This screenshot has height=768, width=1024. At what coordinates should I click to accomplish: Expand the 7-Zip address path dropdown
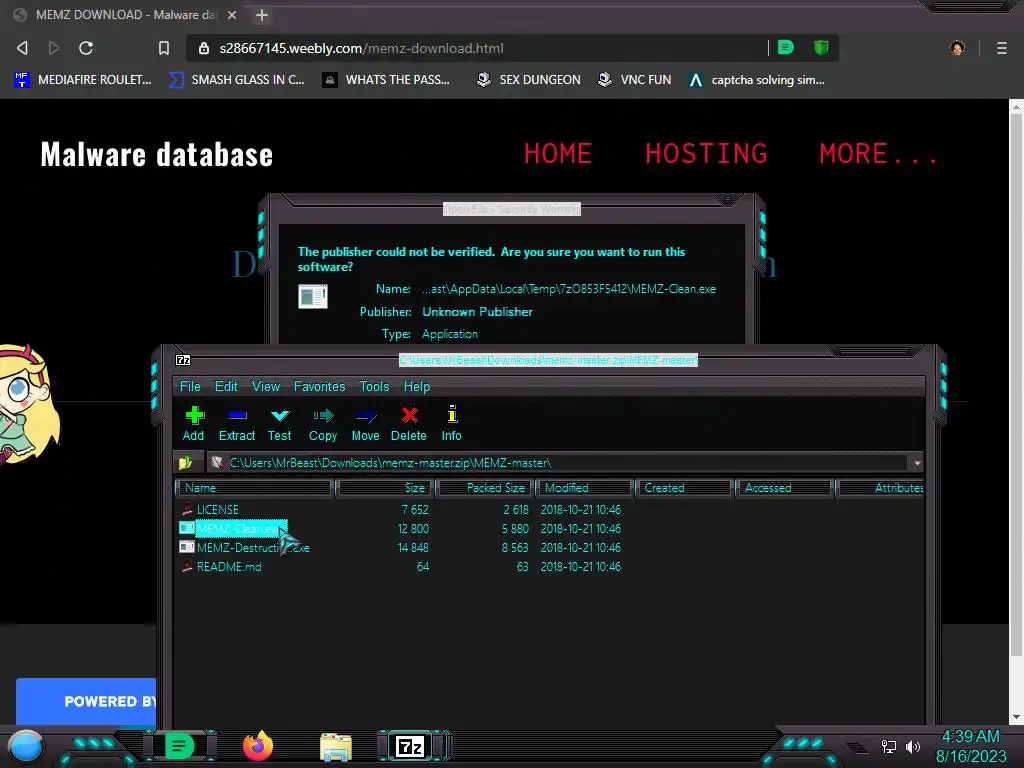click(x=917, y=462)
